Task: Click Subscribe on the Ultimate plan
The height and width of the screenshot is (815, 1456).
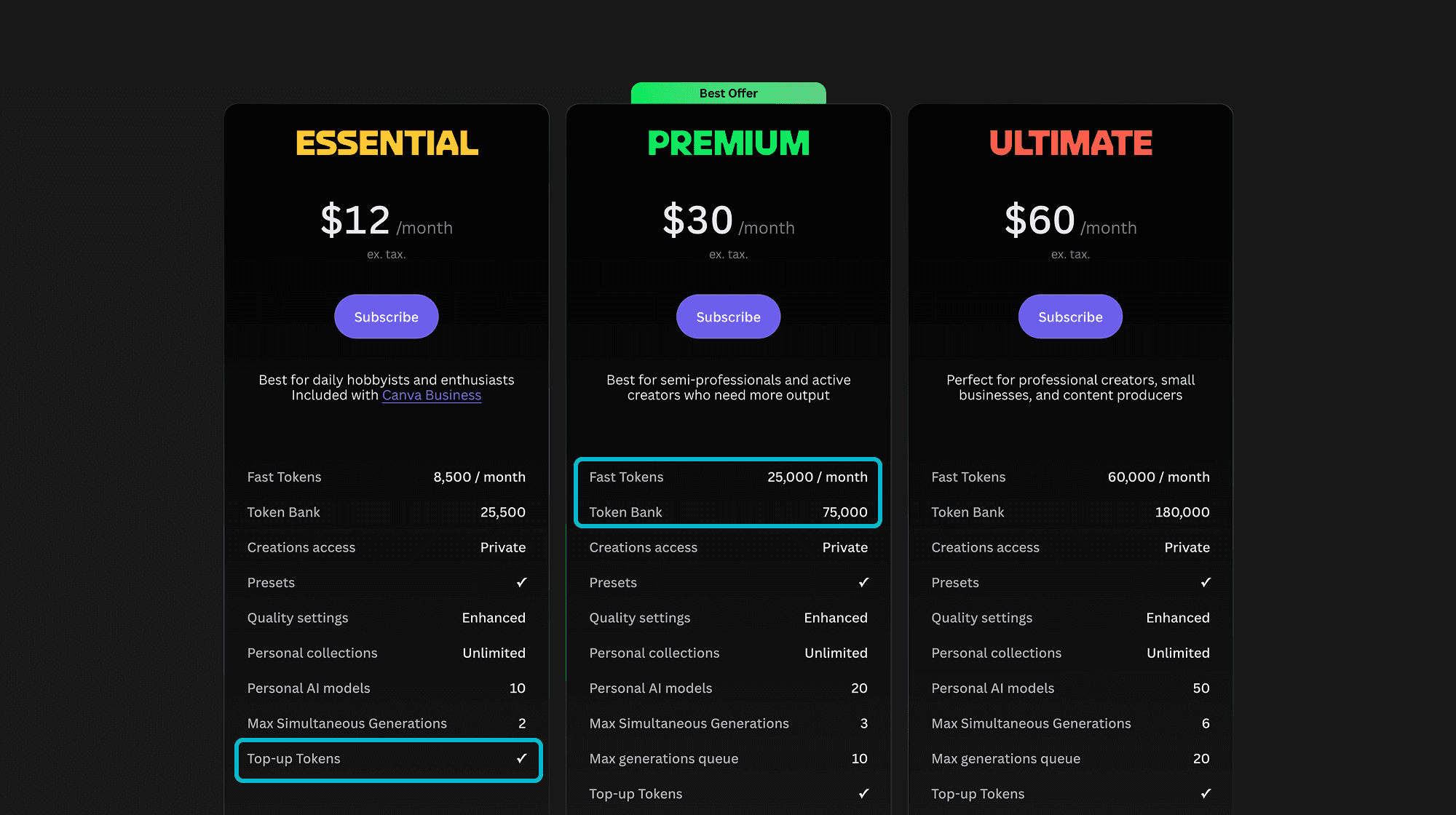Action: pyautogui.click(x=1069, y=317)
